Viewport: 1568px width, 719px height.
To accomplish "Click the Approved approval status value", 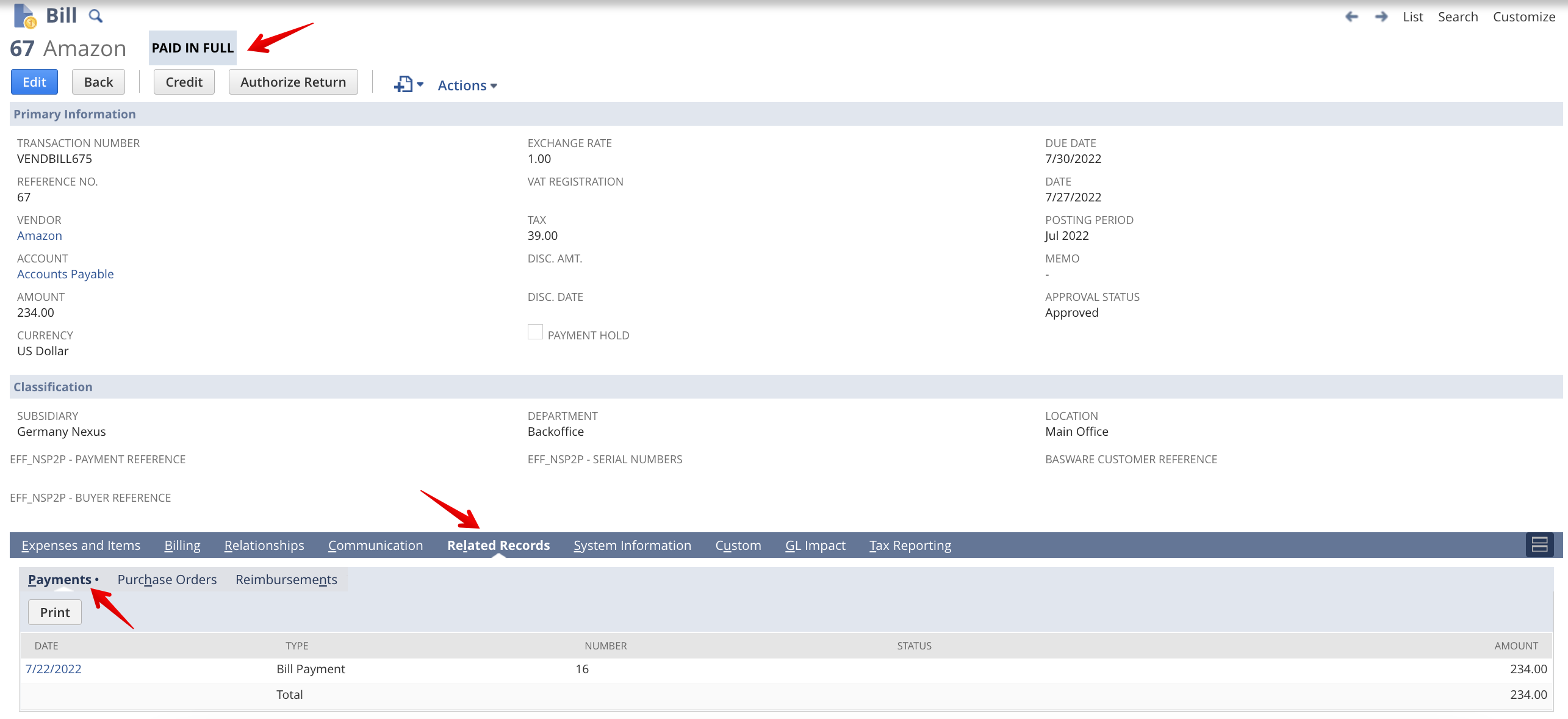I will pyautogui.click(x=1071, y=313).
